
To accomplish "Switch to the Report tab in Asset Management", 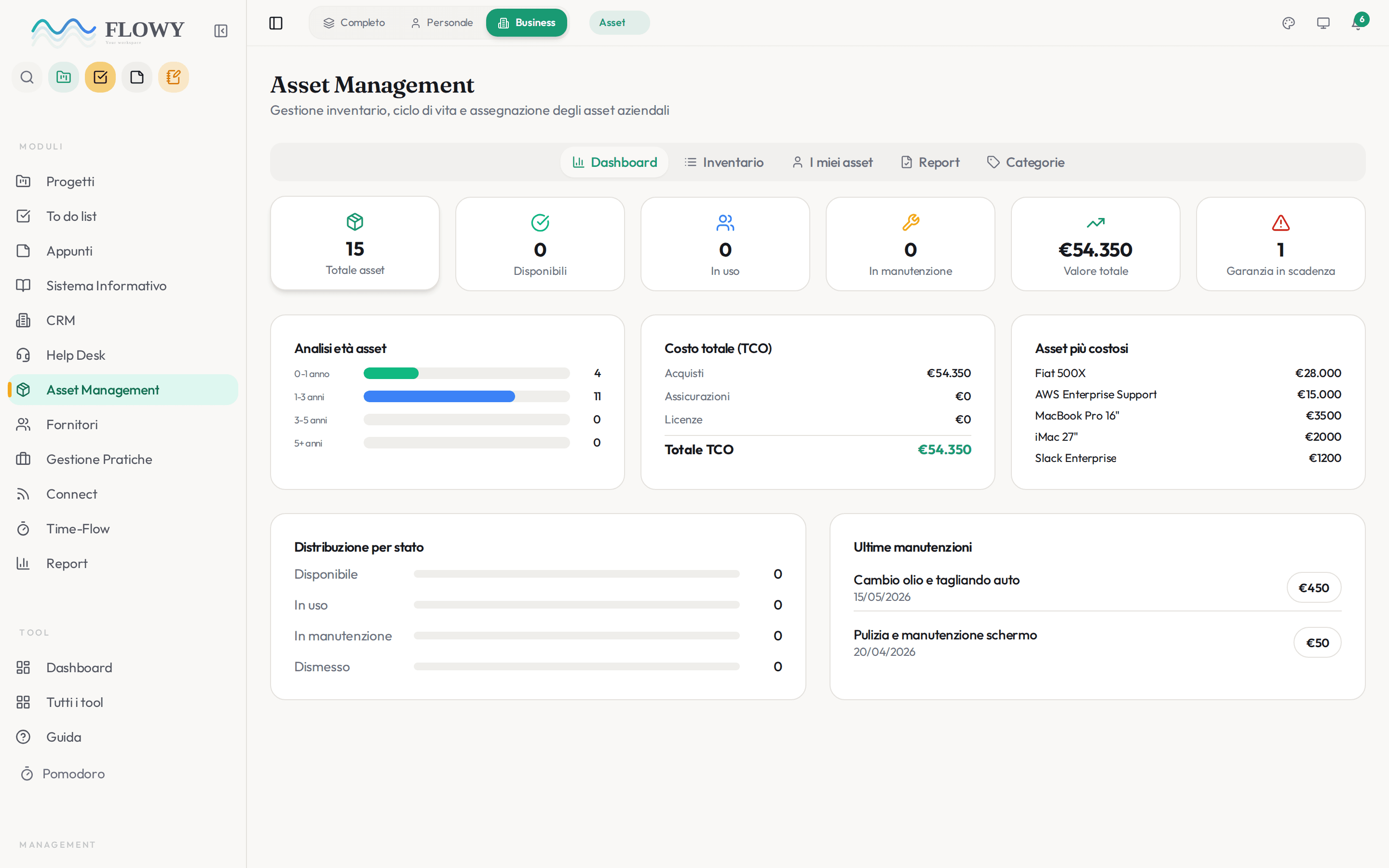I will click(930, 163).
